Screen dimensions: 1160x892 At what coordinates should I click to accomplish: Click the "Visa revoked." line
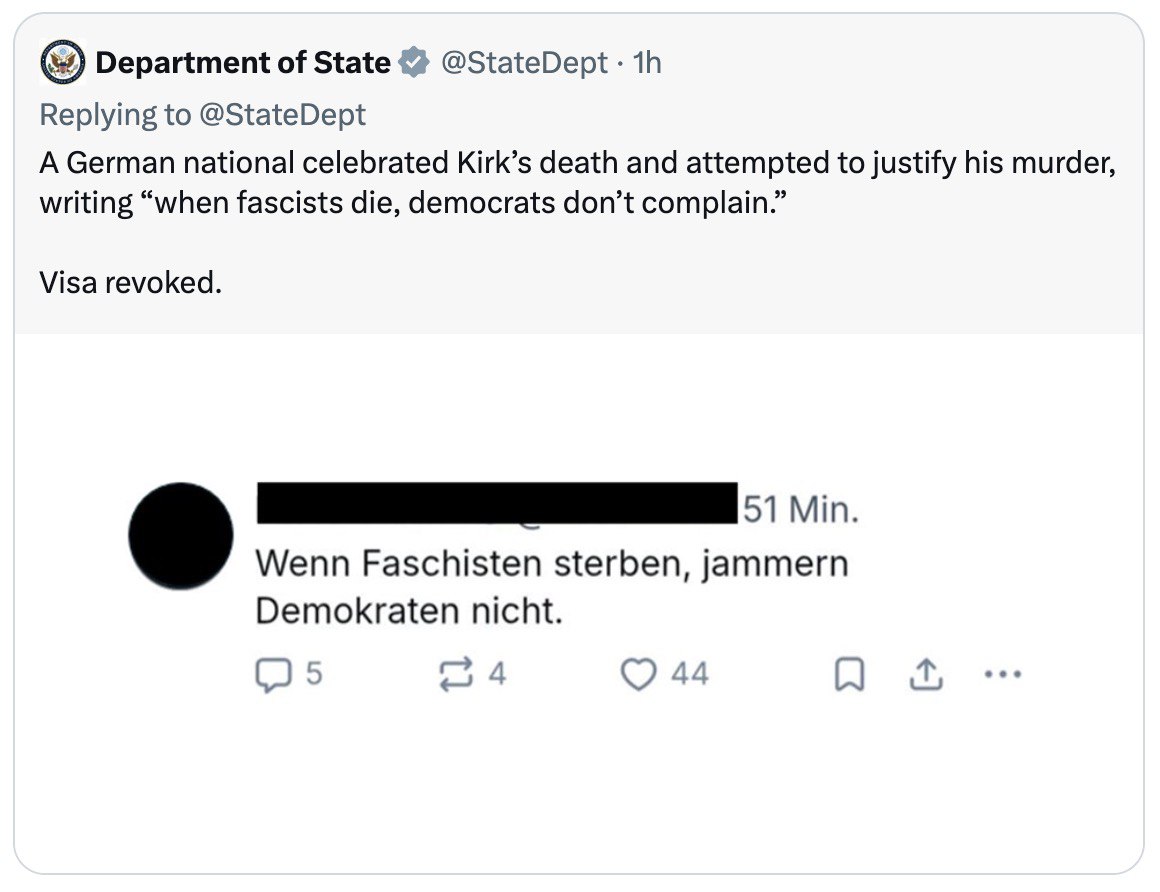(x=130, y=283)
